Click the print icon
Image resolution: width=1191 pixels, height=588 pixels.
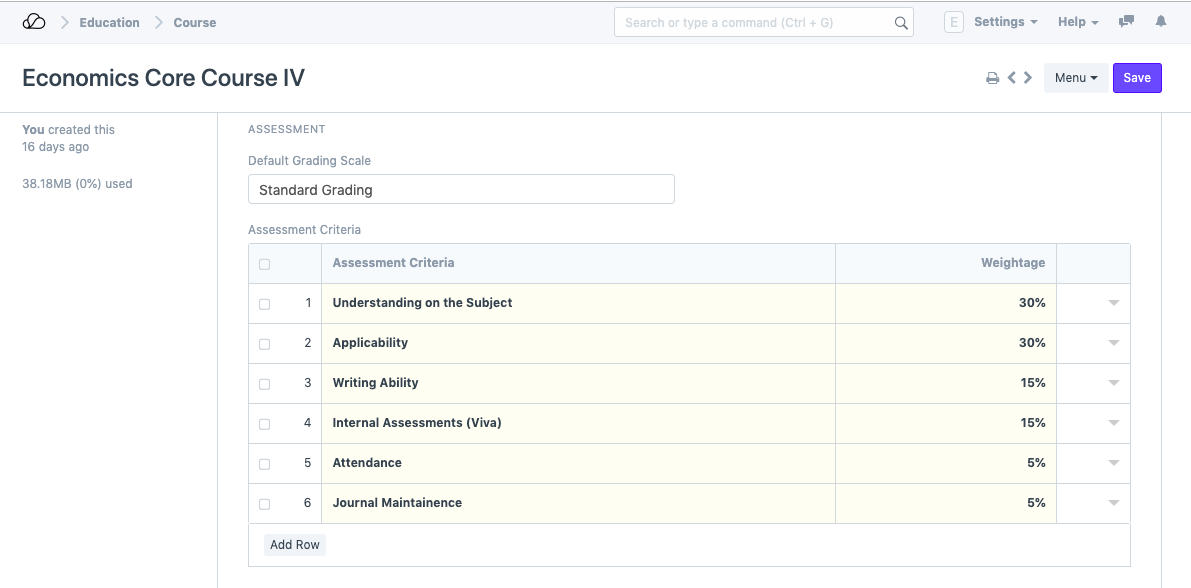tap(993, 78)
